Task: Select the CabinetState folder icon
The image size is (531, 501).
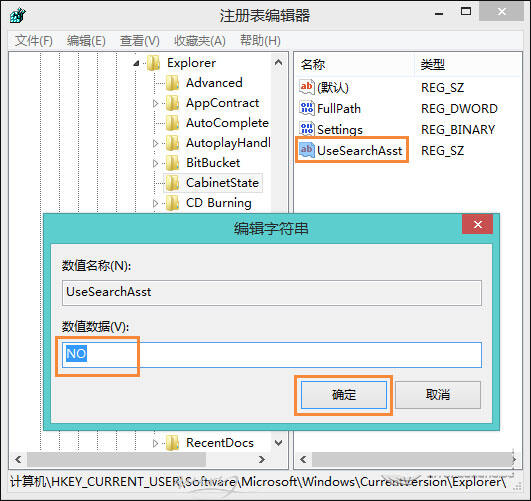Action: pyautogui.click(x=172, y=183)
